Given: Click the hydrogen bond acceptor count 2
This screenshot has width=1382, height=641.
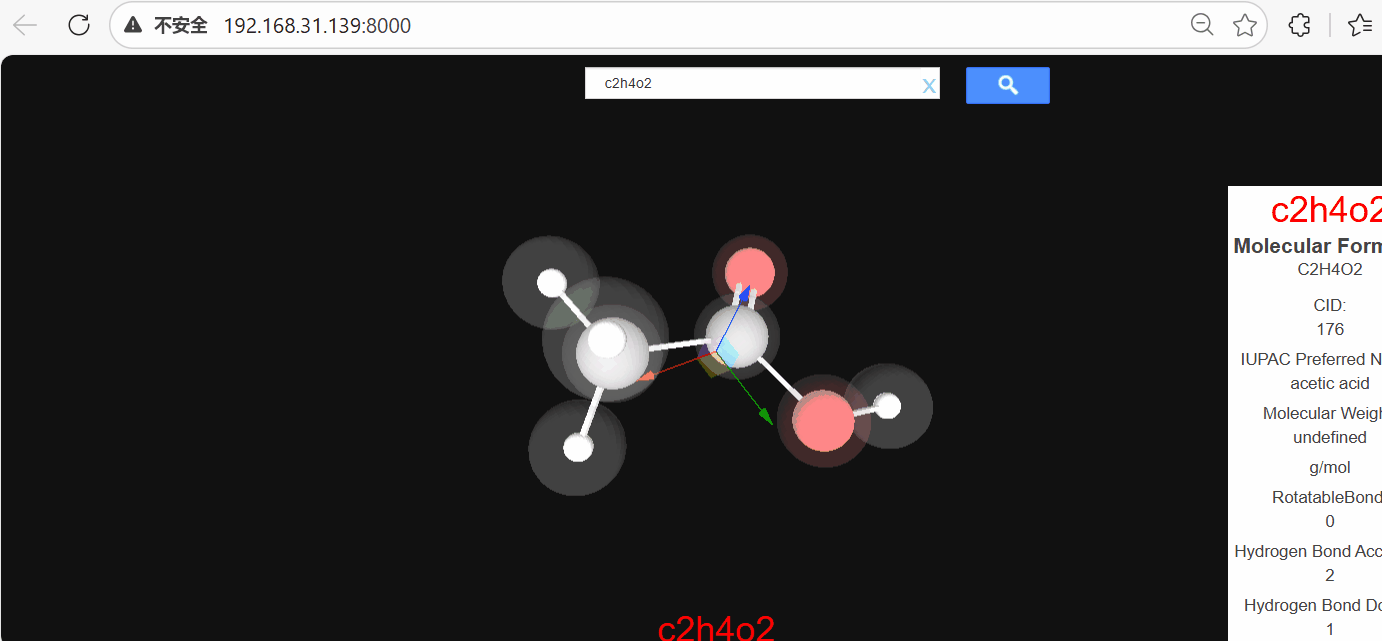Looking at the screenshot, I should click(1330, 575).
